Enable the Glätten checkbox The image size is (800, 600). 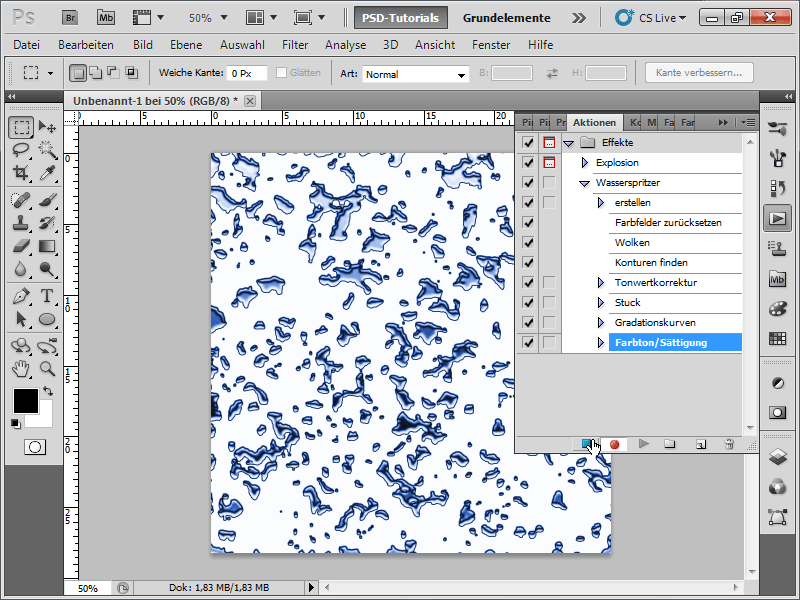pyautogui.click(x=281, y=73)
